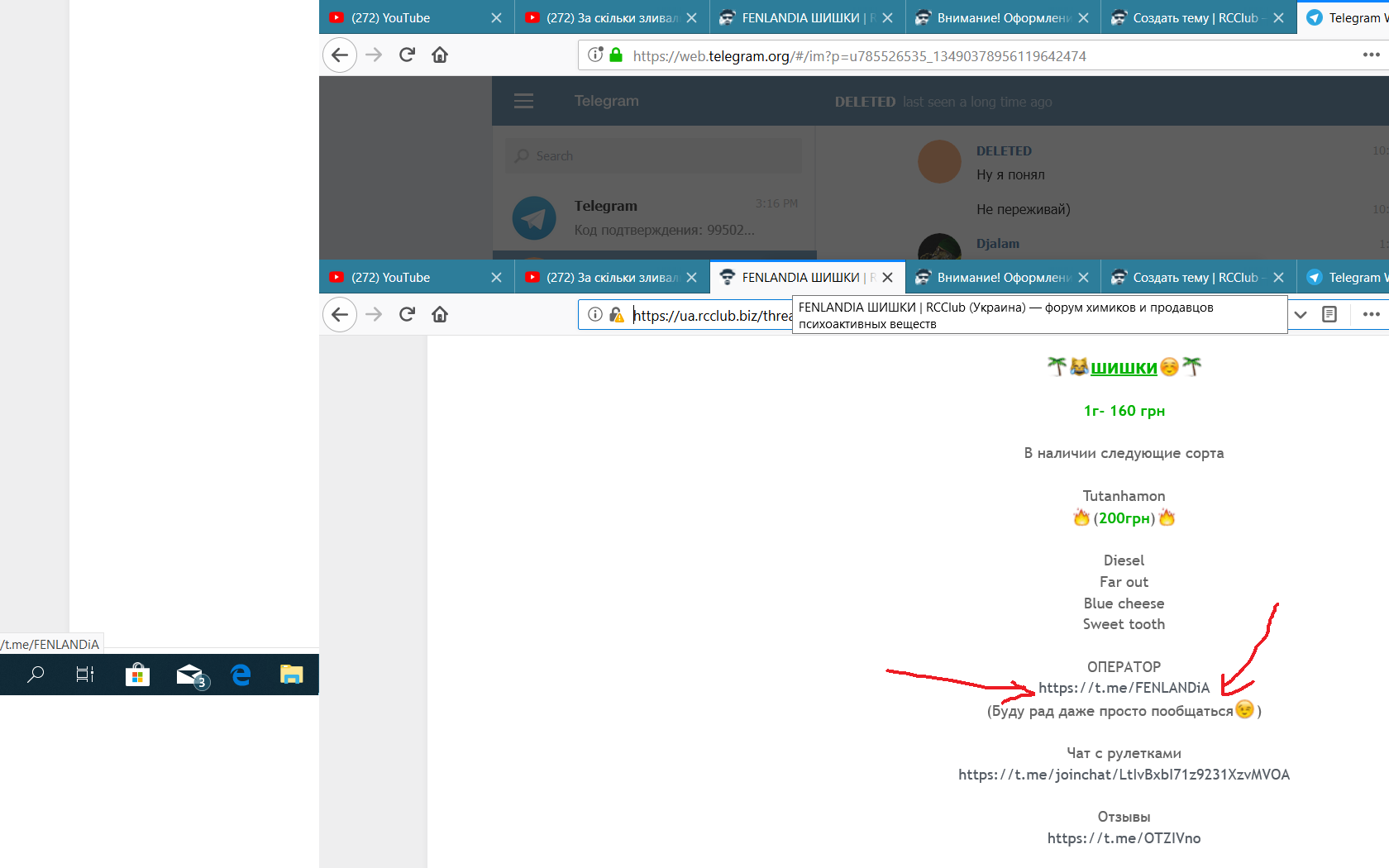Click forward arrow in the Telegram browser window
Screen dimensions: 1389x868
coord(374,55)
